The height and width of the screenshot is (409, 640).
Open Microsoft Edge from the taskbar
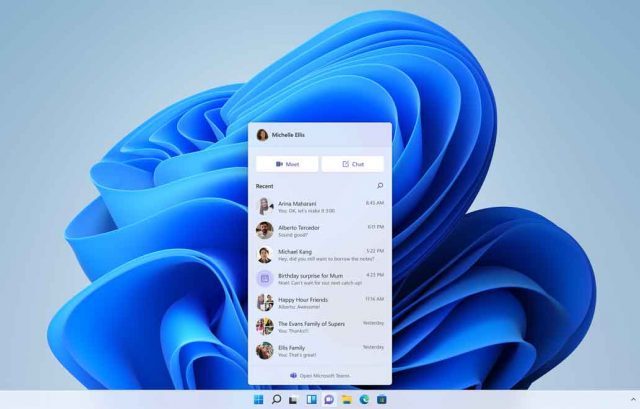pyautogui.click(x=363, y=400)
